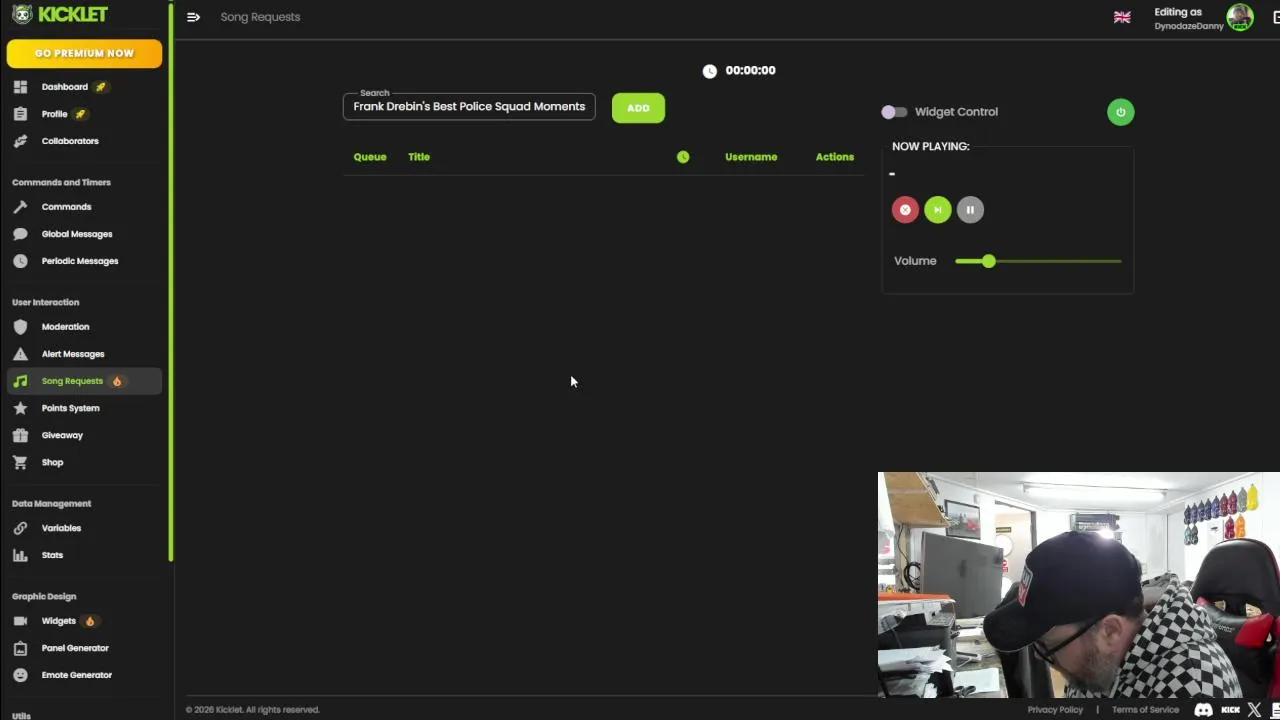Viewport: 1280px width, 720px height.
Task: Click the Points System star icon
Action: tap(20, 408)
